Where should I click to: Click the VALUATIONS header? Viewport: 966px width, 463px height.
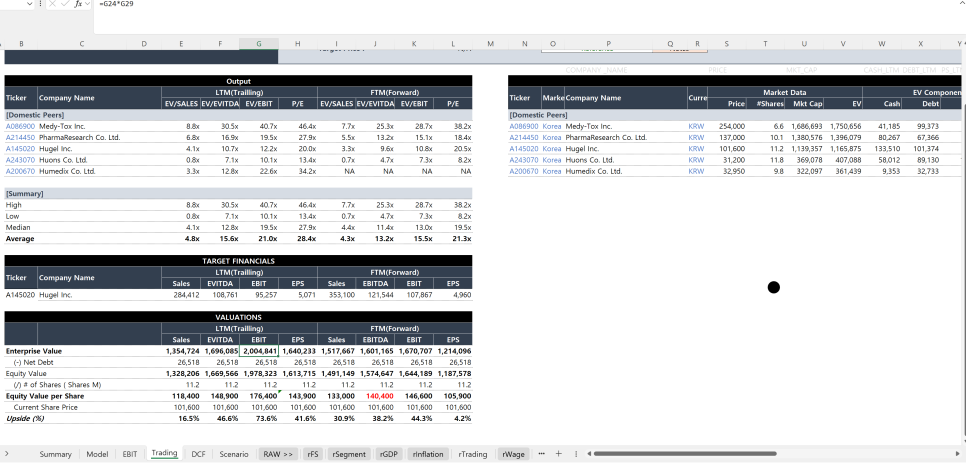238,317
